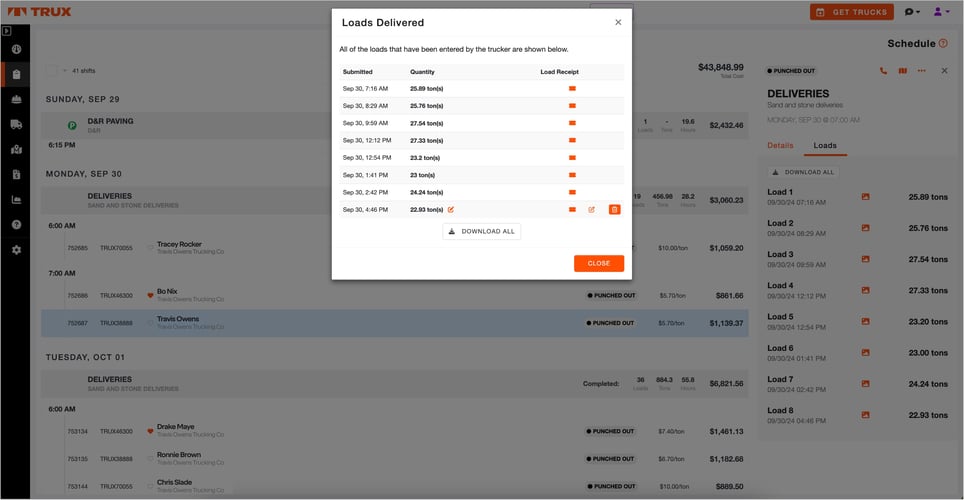Open Schedule clipboard icon in sidebar
This screenshot has height=500, width=964.
[x=17, y=74]
